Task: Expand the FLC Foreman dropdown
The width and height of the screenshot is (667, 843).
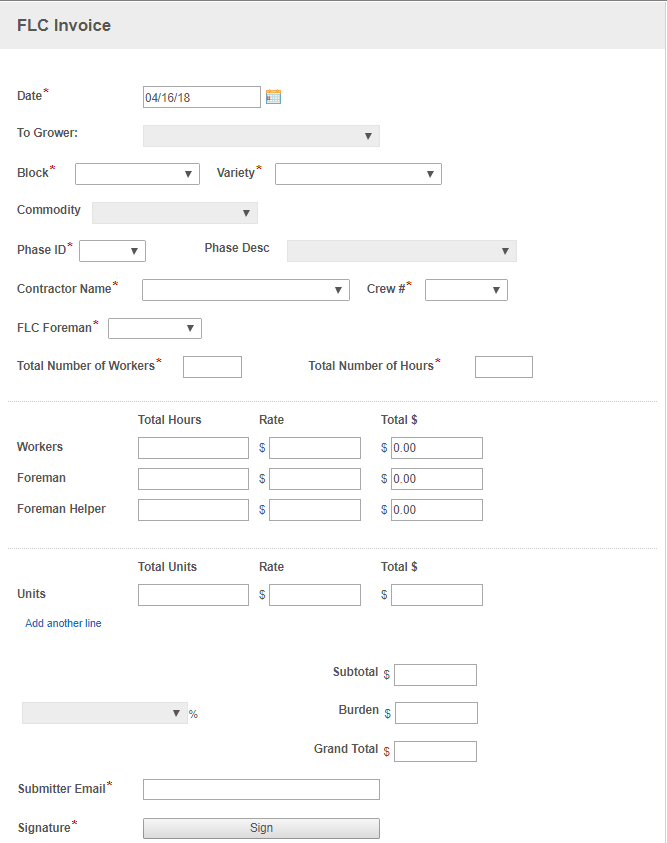Action: (154, 328)
